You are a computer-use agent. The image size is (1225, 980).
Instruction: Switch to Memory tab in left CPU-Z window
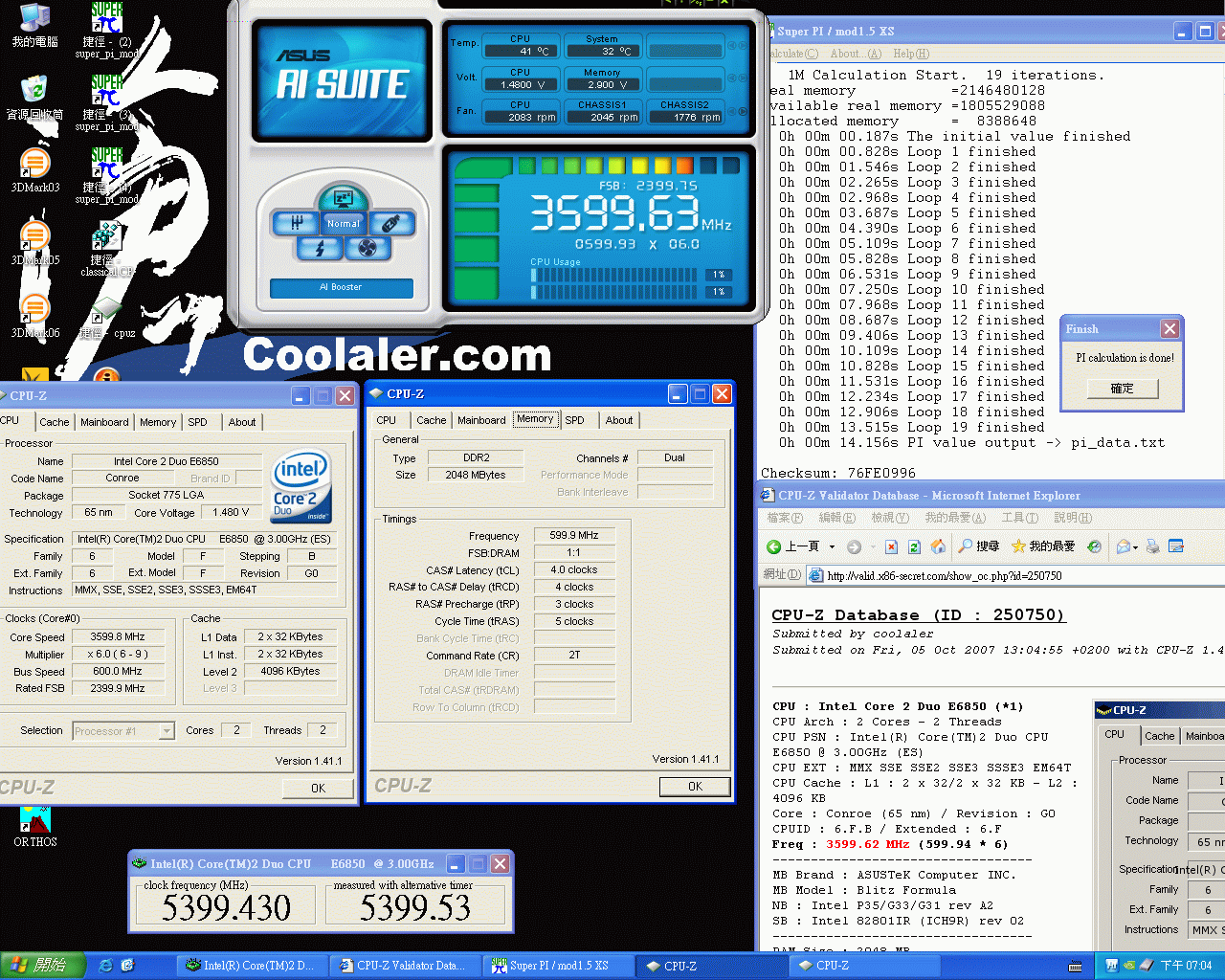[158, 422]
